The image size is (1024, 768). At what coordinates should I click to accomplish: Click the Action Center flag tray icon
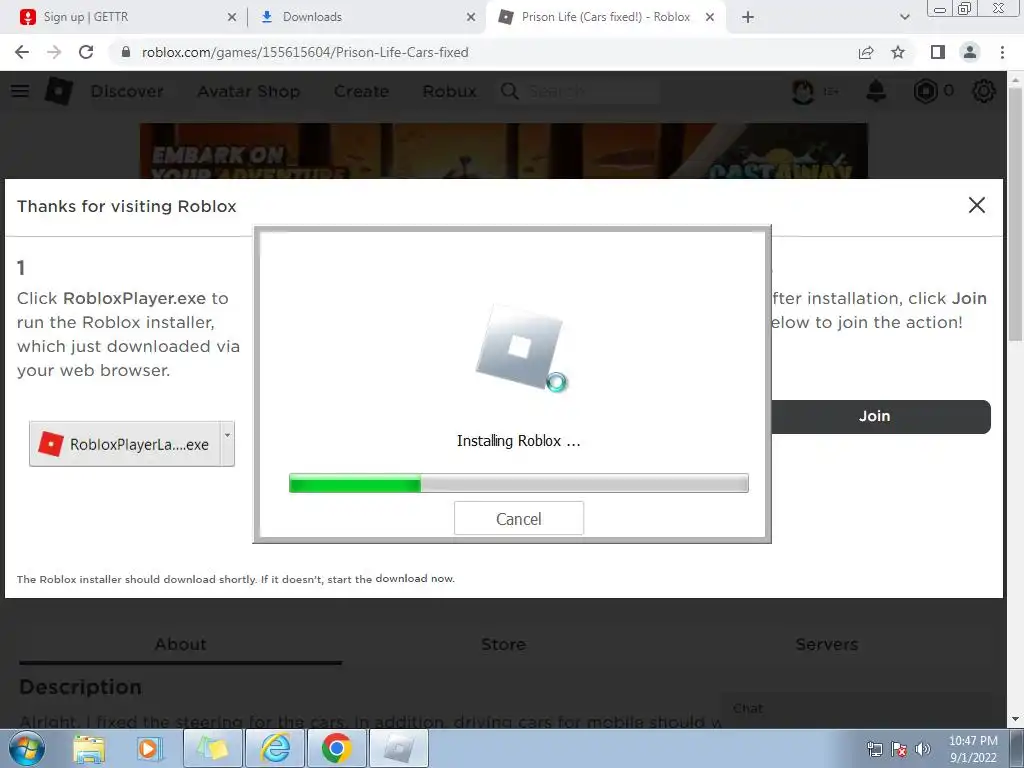pos(899,749)
